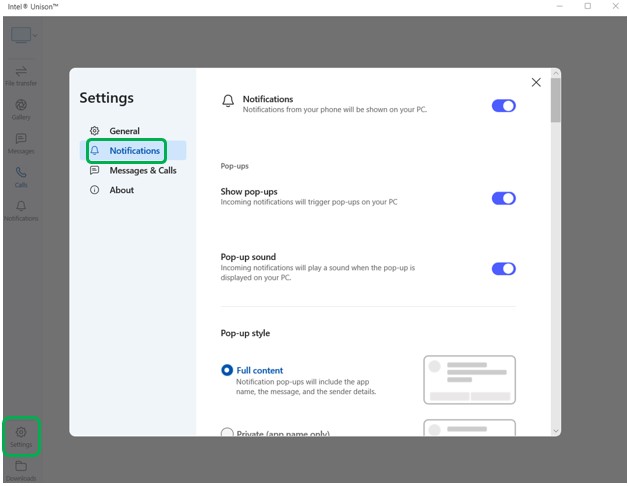Click the Pop-up style heading
Viewport: 628px width, 486px height.
pos(245,333)
